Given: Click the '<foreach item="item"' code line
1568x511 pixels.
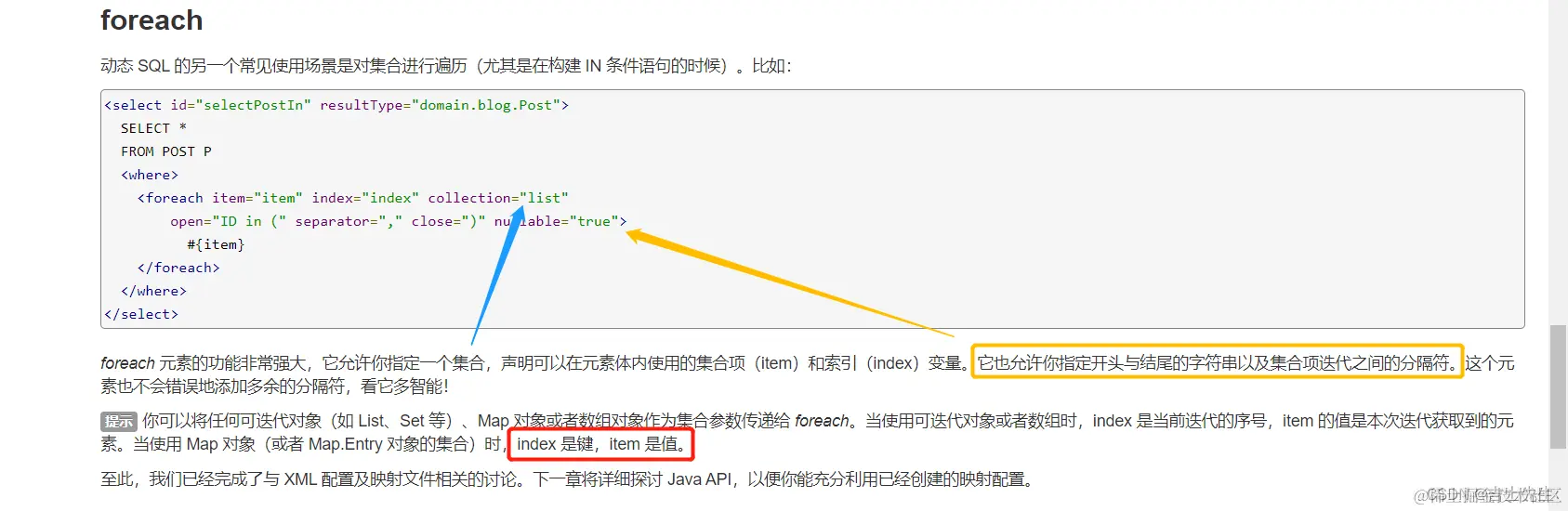Looking at the screenshot, I should (x=353, y=198).
